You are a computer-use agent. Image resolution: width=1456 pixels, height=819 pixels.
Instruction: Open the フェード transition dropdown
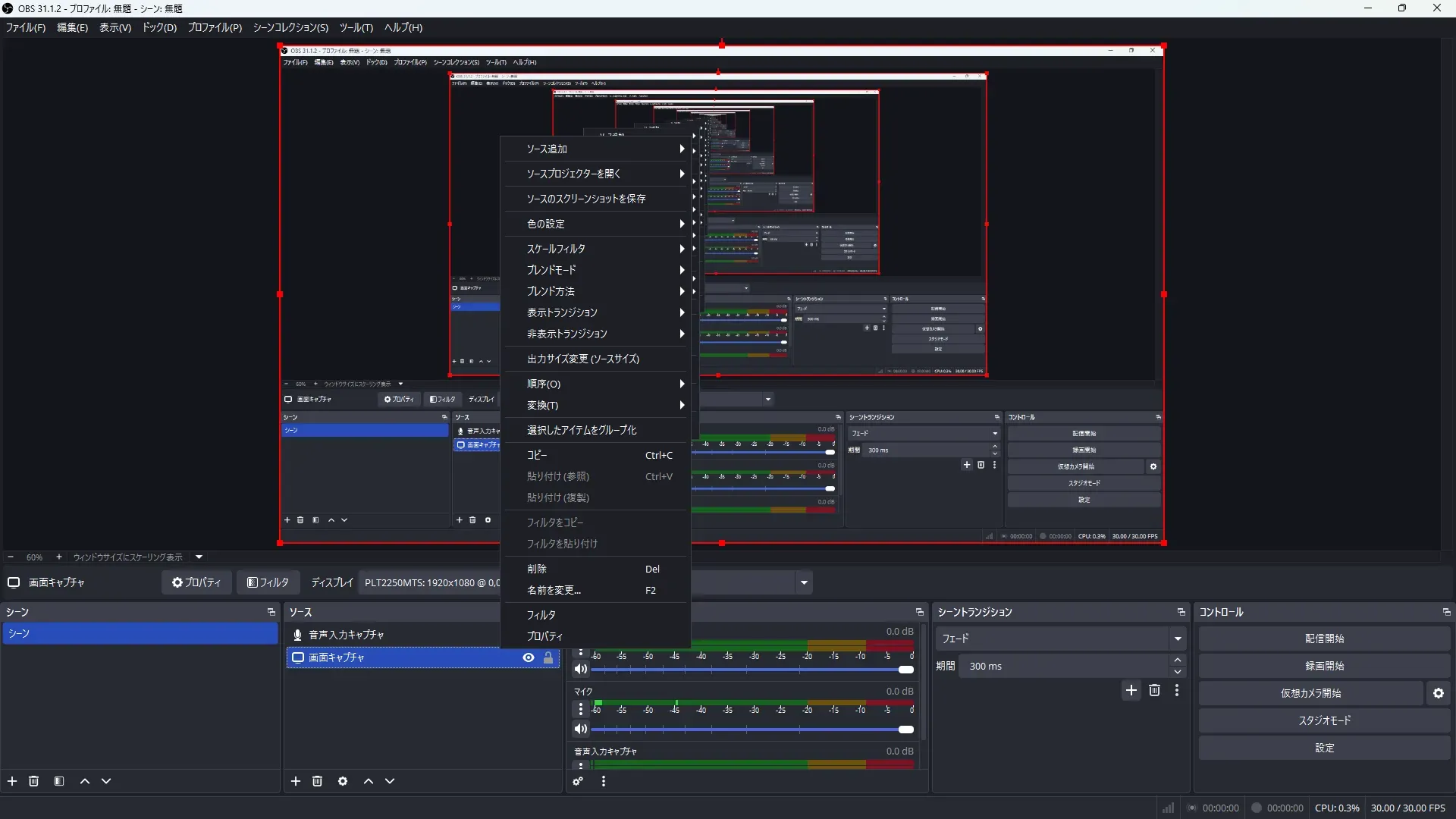[1178, 639]
